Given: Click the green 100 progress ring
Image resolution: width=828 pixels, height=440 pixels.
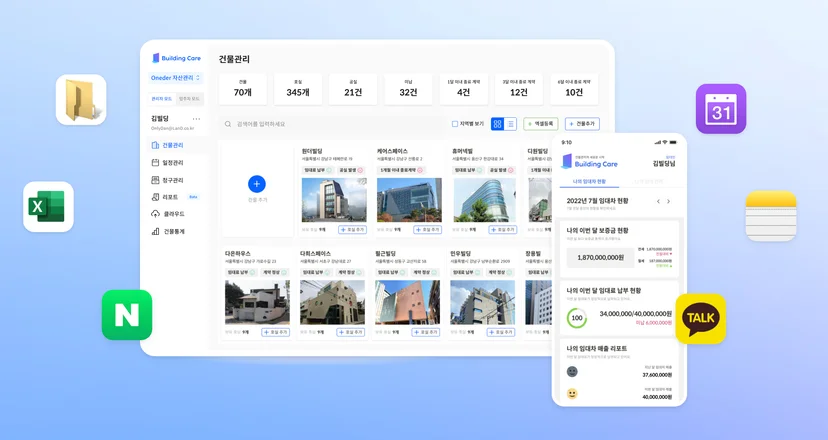Looking at the screenshot, I should 577,318.
